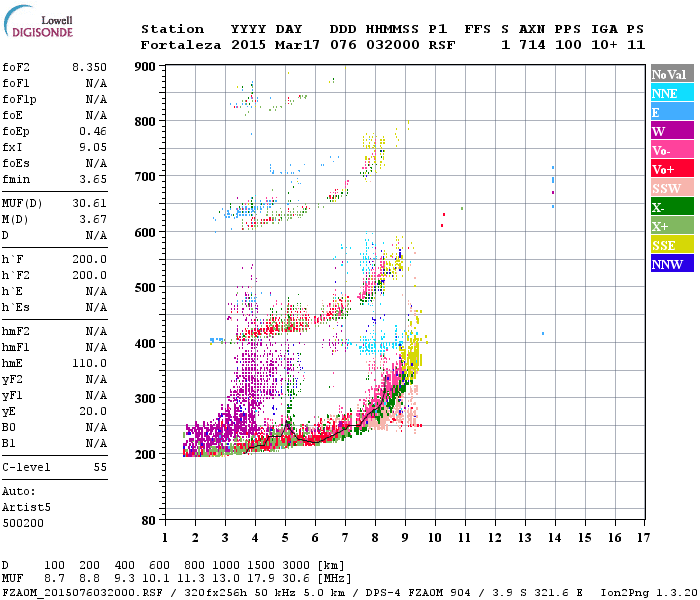Click the foF2 value 8.350
This screenshot has width=700, height=600.
(89, 67)
